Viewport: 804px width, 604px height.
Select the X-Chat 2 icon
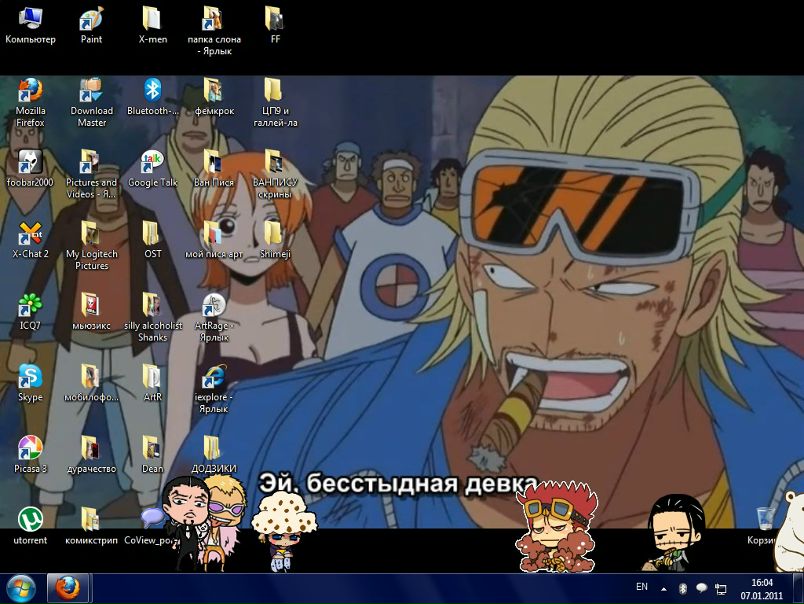[30, 235]
